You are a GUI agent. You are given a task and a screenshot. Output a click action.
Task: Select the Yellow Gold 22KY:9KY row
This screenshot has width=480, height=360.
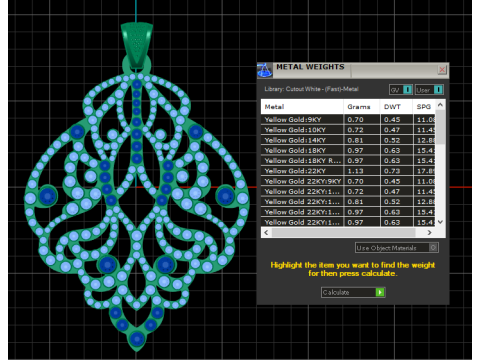pyautogui.click(x=348, y=181)
